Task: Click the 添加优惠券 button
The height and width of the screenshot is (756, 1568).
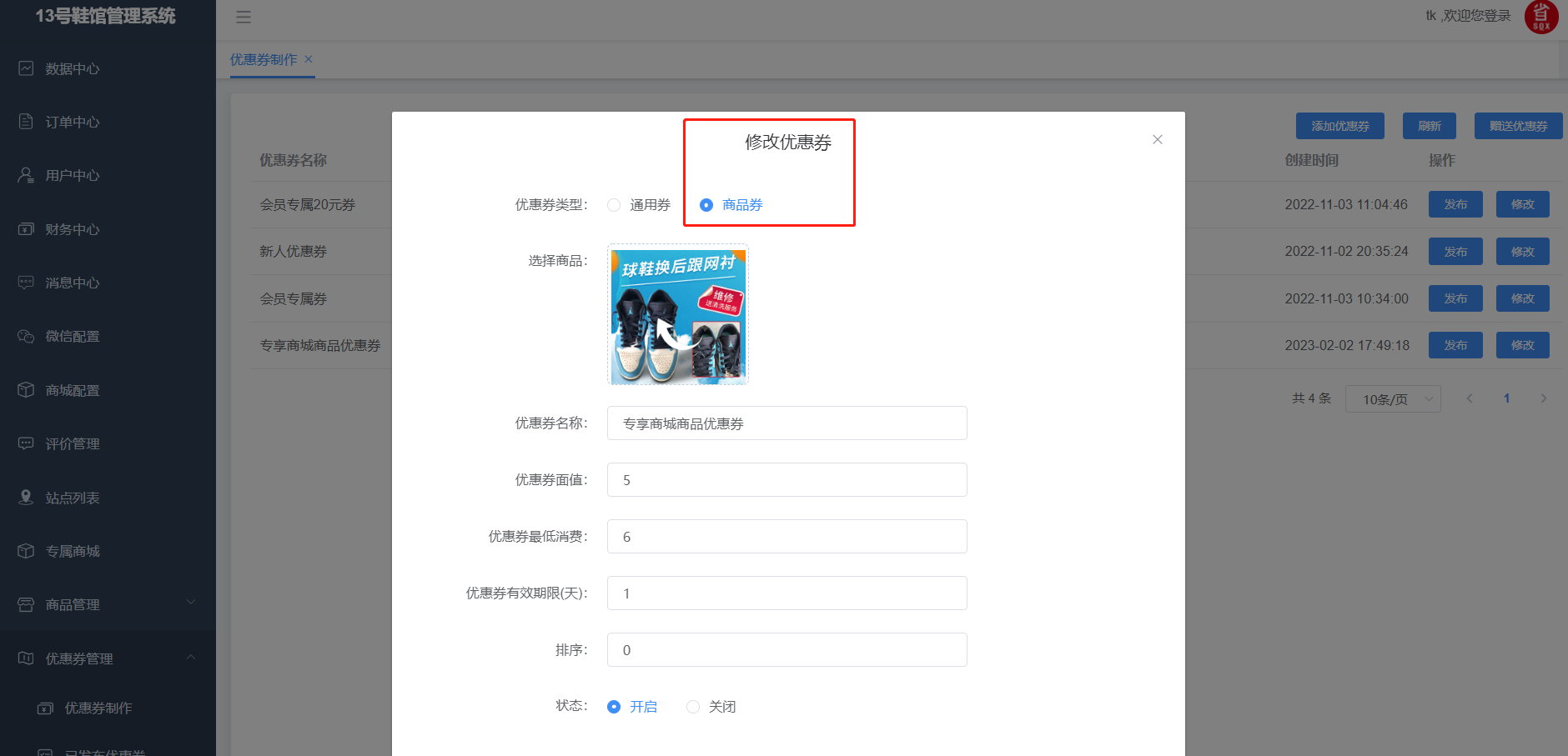Action: 1339,126
